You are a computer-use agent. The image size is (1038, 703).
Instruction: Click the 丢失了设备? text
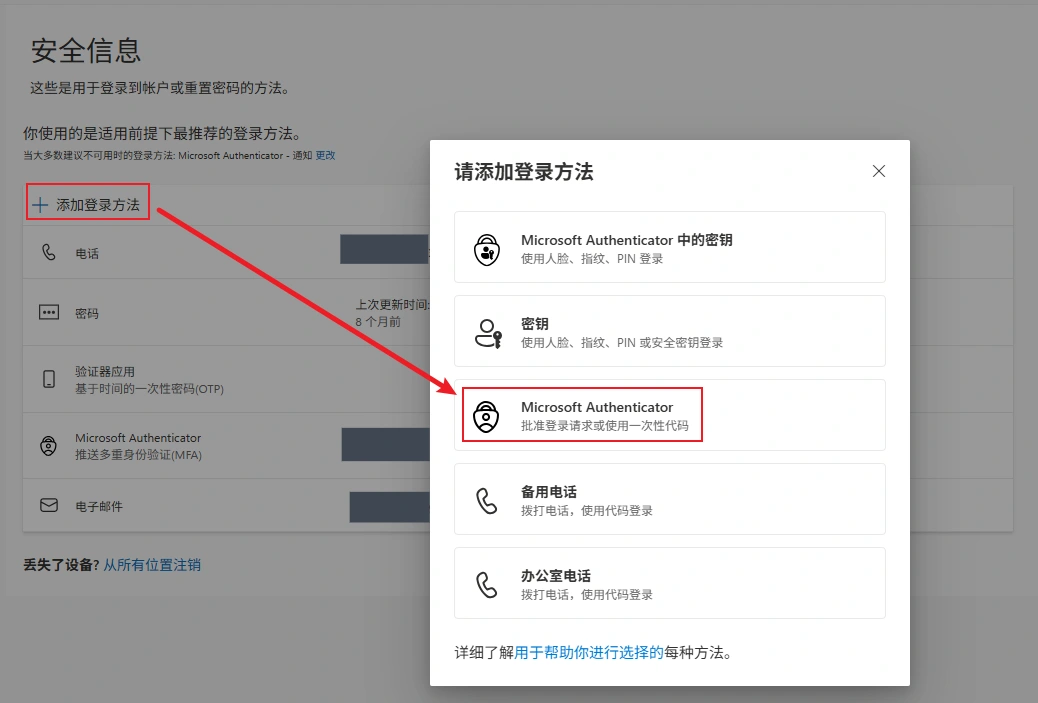pyautogui.click(x=61, y=565)
